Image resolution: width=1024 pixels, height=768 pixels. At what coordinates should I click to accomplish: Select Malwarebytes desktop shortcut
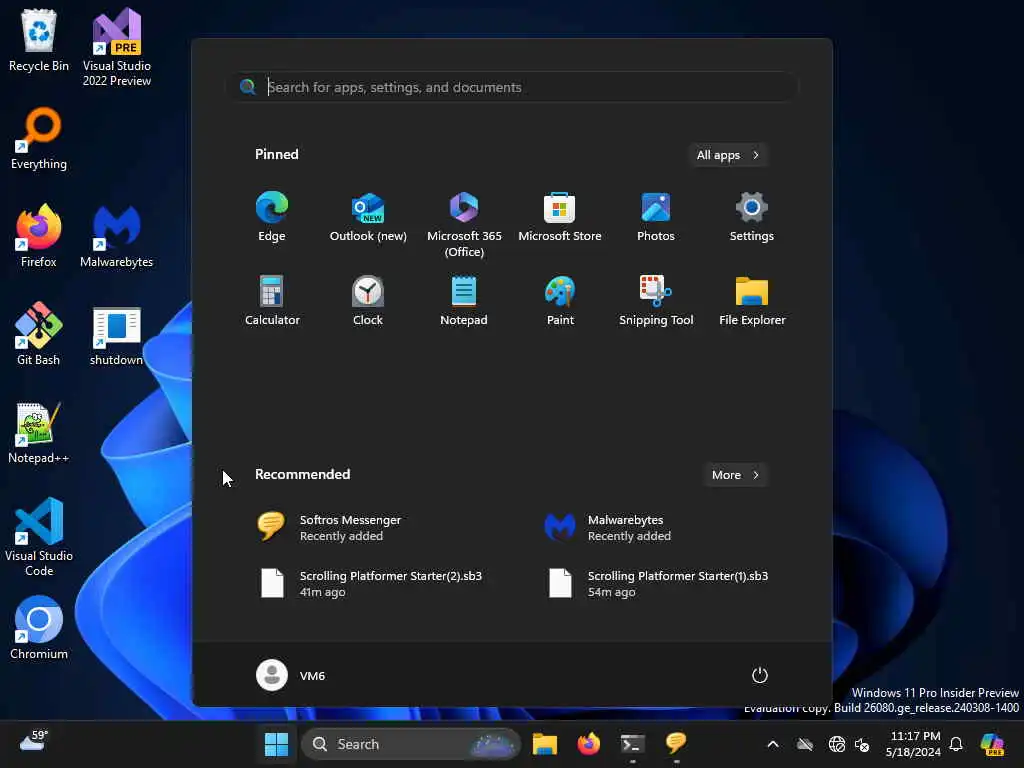click(x=117, y=236)
